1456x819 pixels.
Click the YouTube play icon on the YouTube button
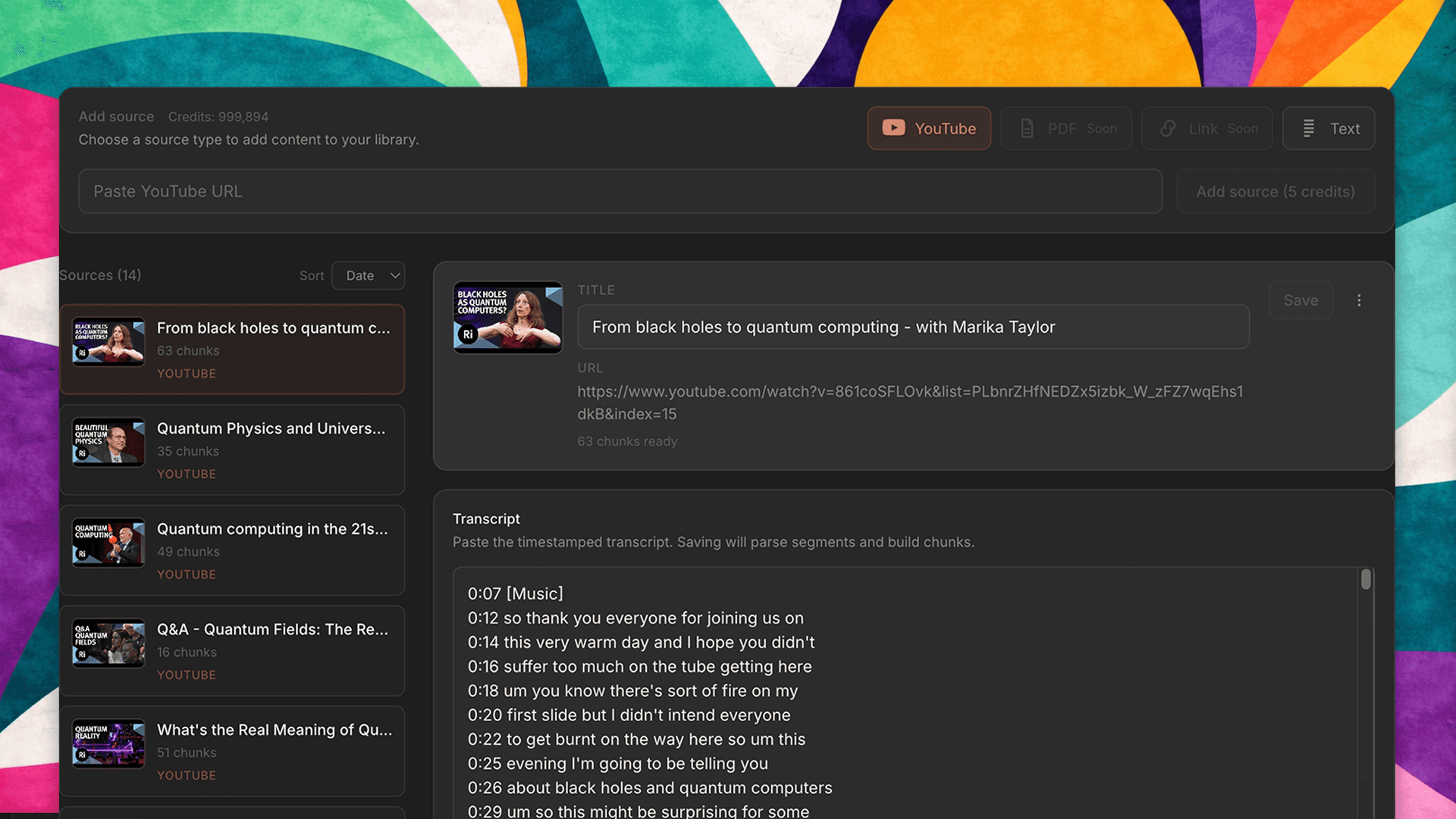click(x=894, y=128)
